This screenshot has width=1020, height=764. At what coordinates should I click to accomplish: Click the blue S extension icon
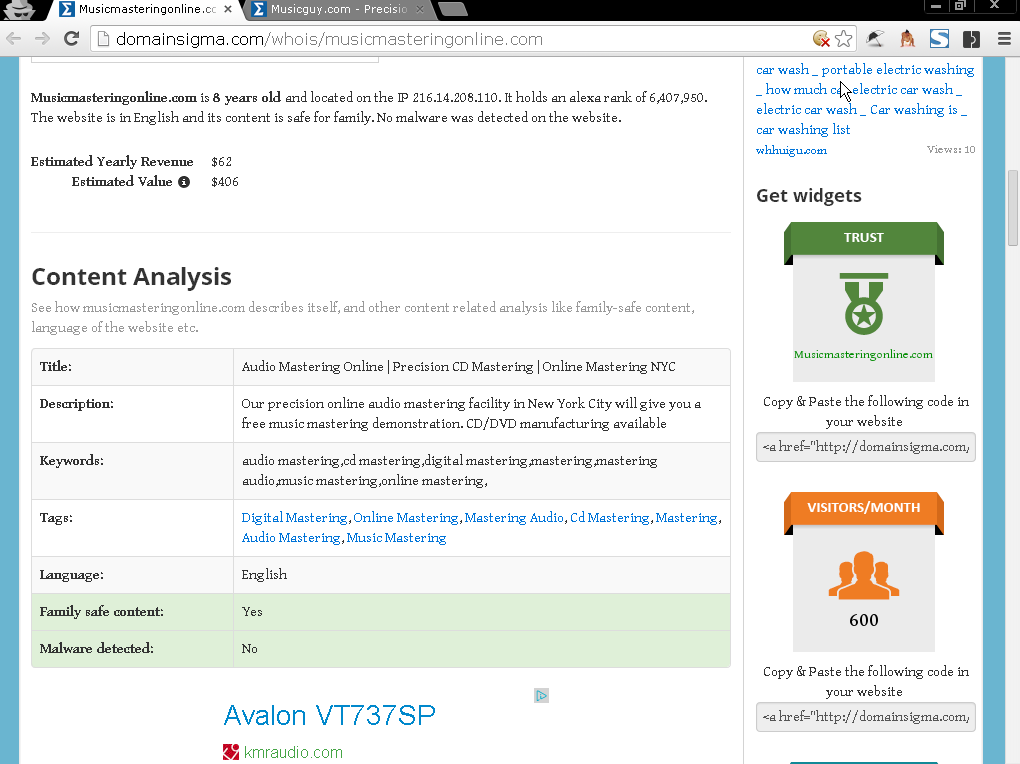pyautogui.click(x=939, y=39)
